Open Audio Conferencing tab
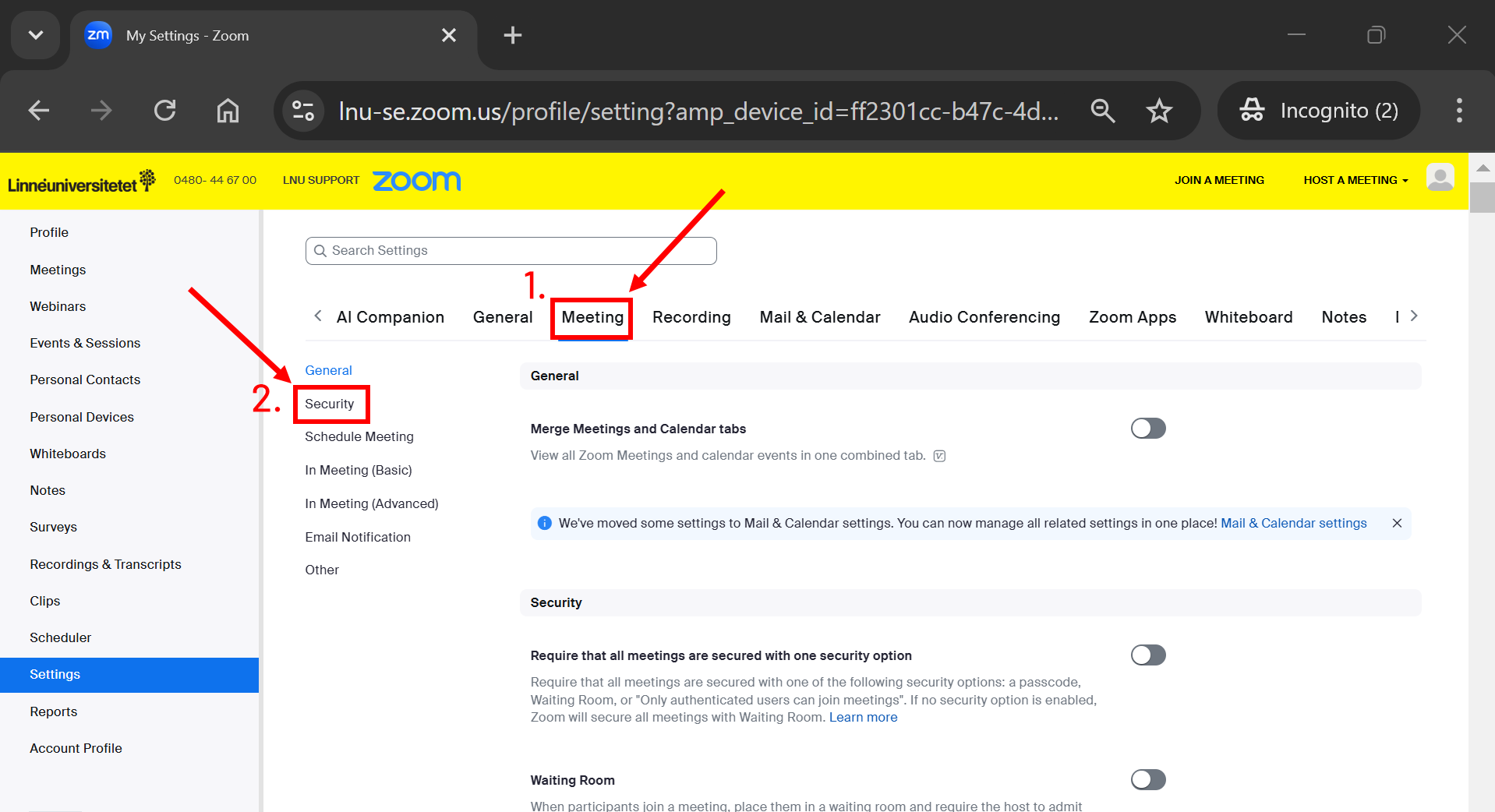 984,317
